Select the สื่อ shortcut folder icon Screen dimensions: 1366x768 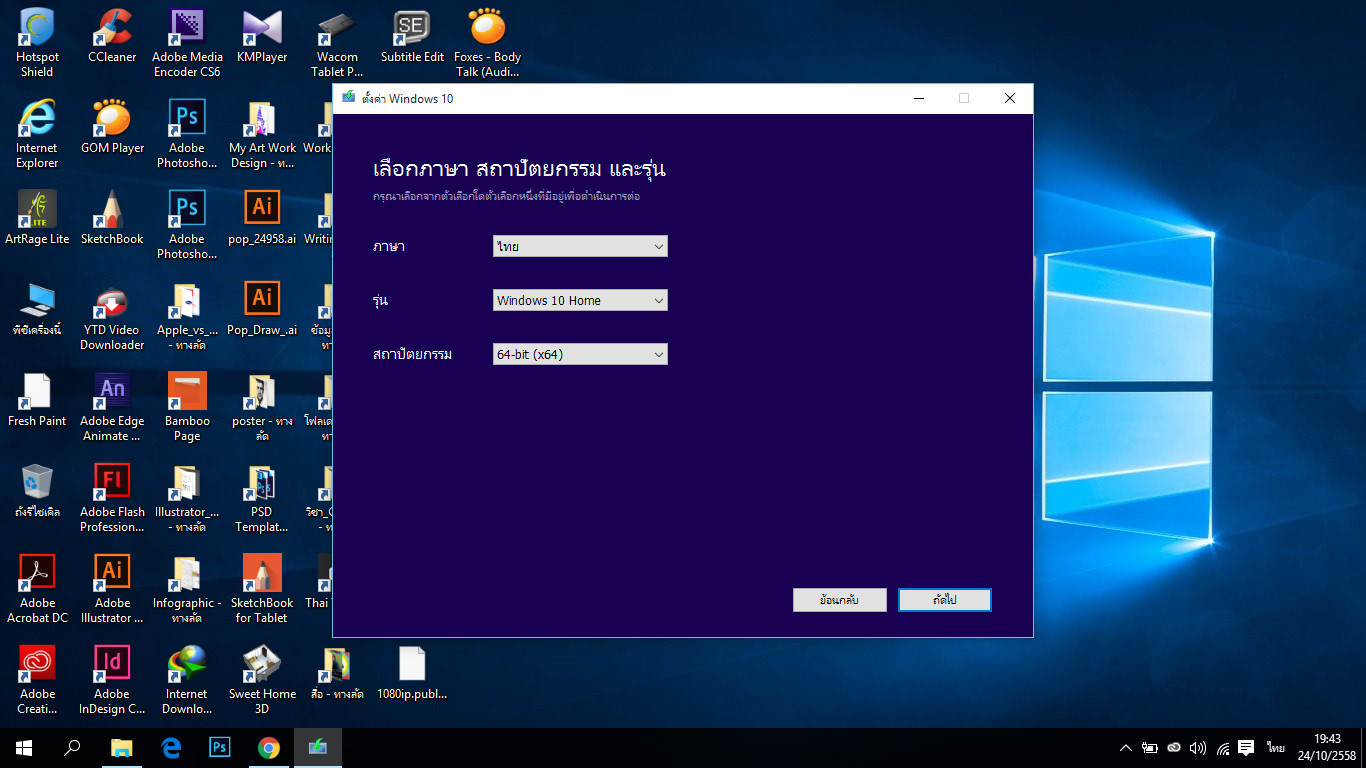click(x=337, y=673)
